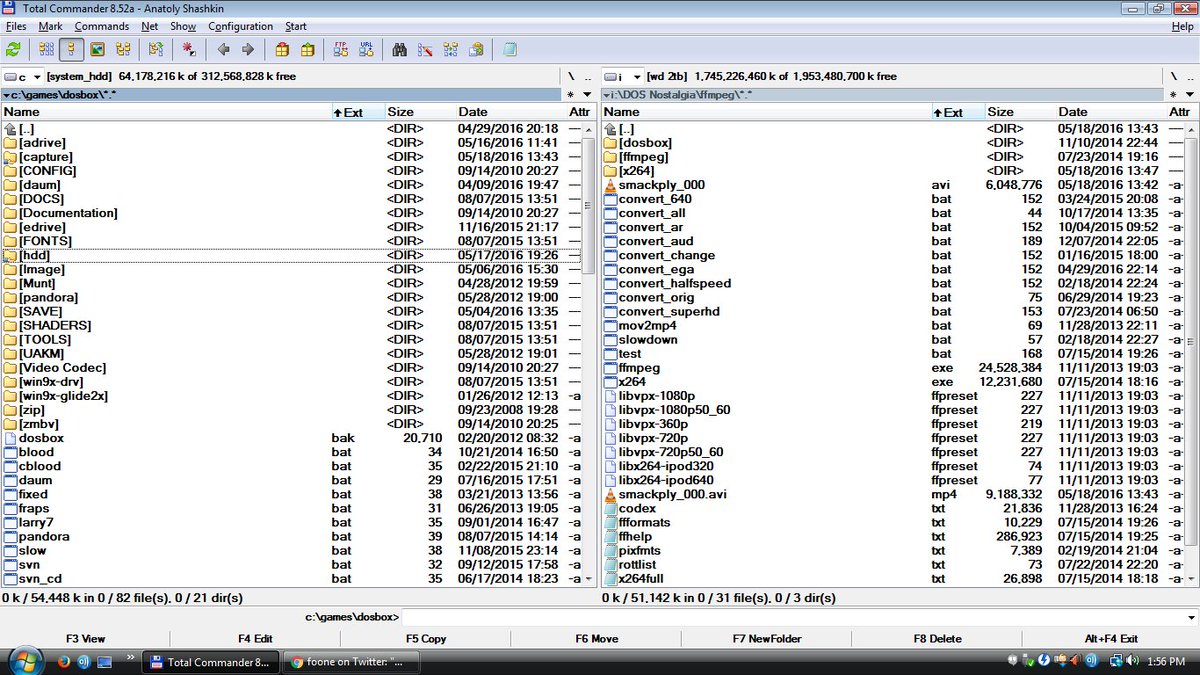Open the Show menu
The width and height of the screenshot is (1200, 675).
tap(183, 26)
